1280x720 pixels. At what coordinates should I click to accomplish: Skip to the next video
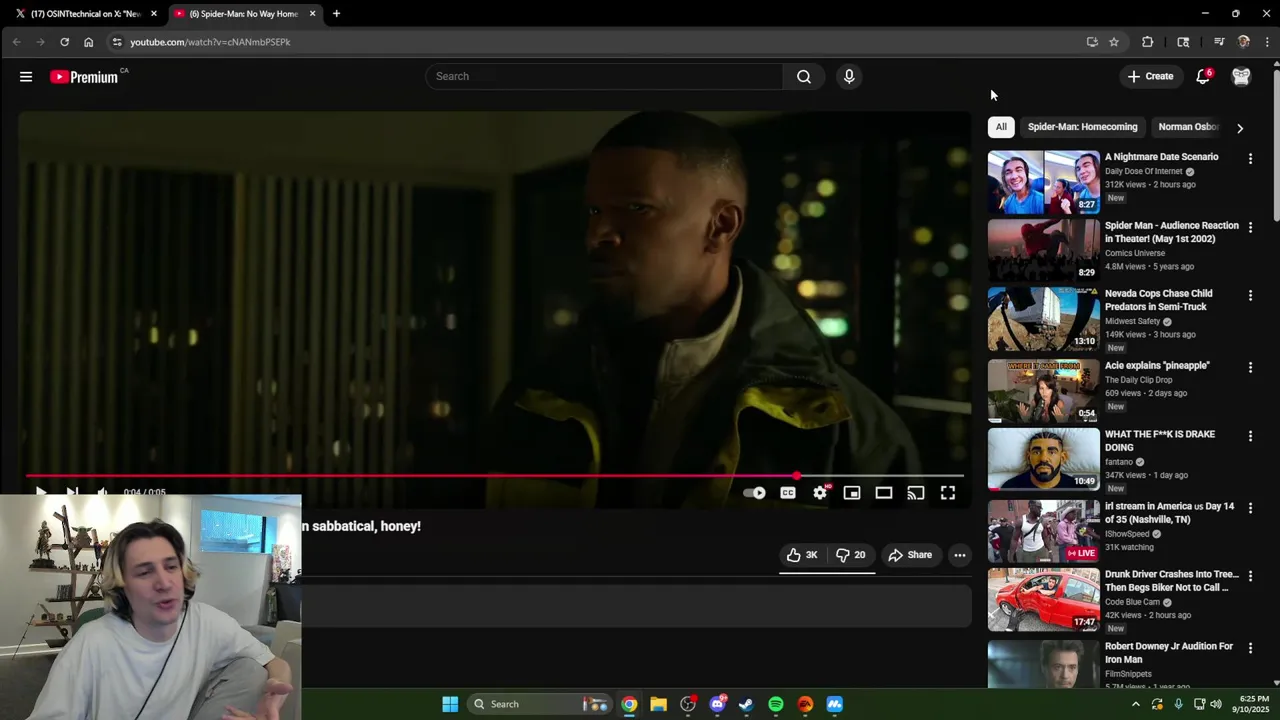[x=72, y=492]
